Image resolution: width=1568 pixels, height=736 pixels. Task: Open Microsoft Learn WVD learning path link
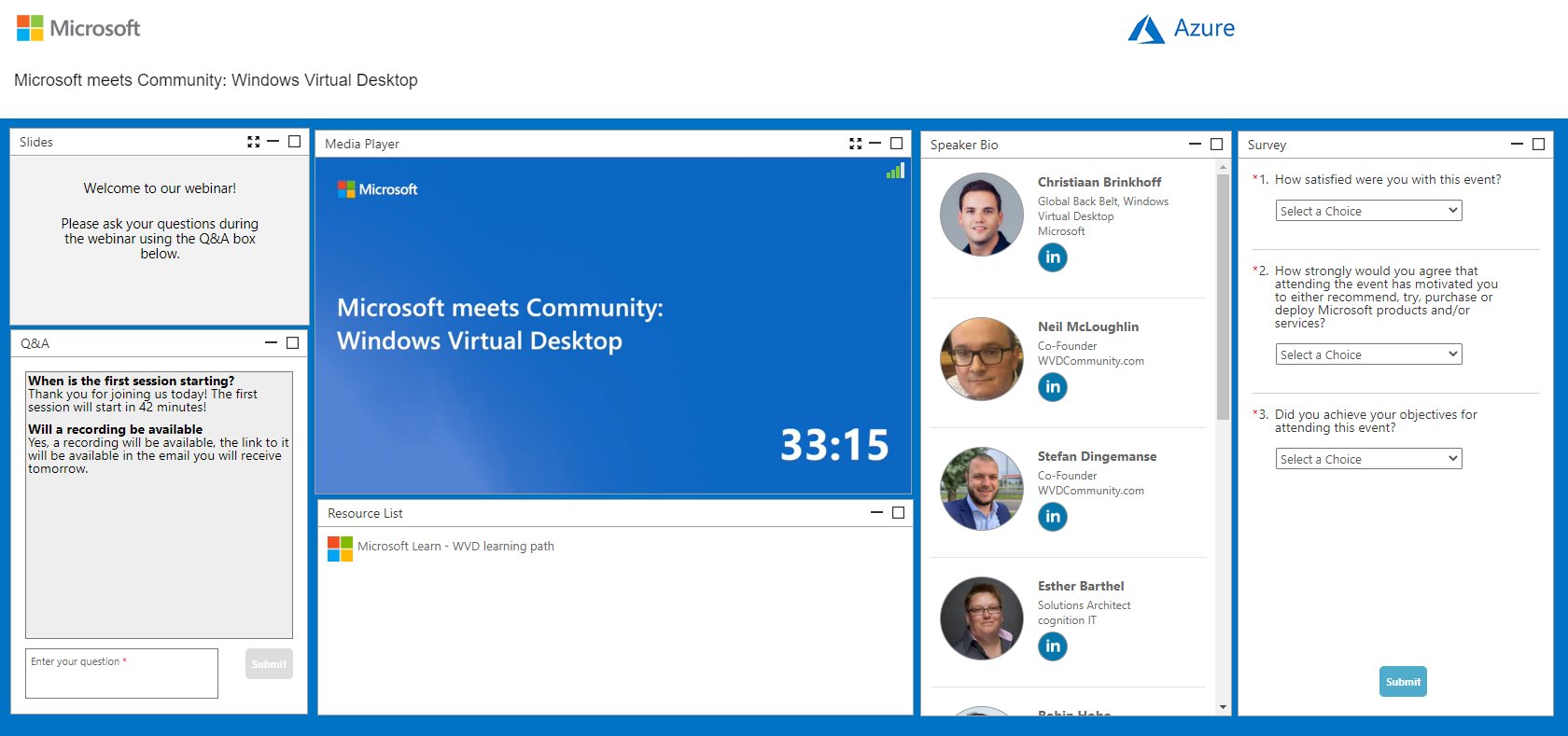pyautogui.click(x=455, y=547)
